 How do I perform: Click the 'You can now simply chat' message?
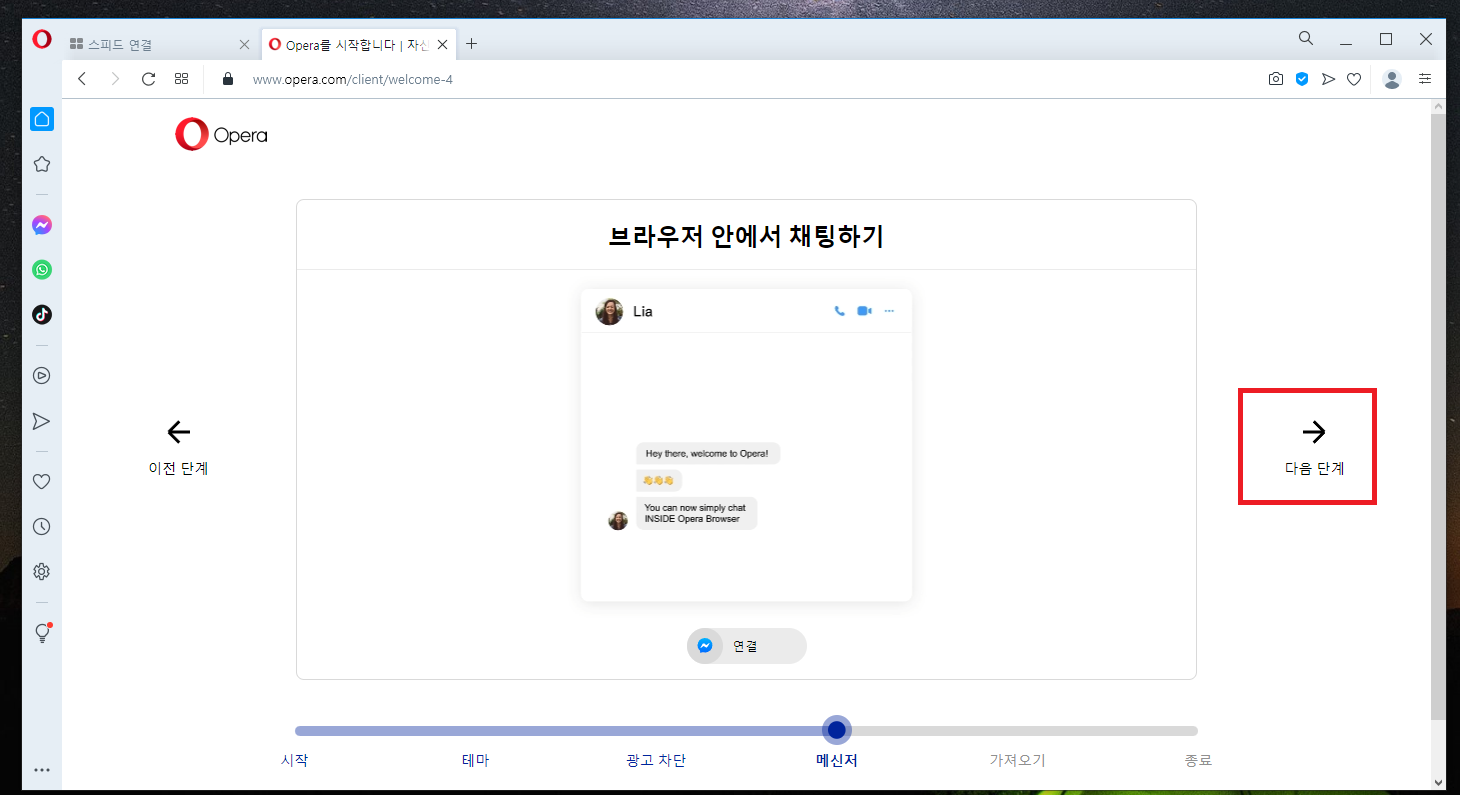696,513
